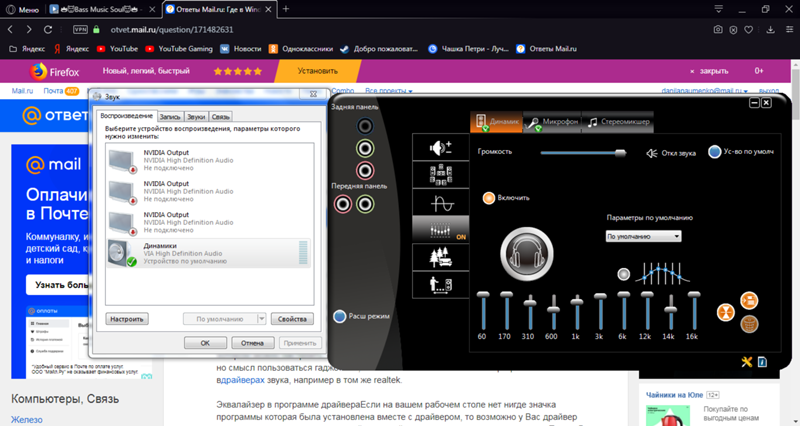Switch to the Запись tab
Image resolution: width=800 pixels, height=426 pixels.
point(170,117)
